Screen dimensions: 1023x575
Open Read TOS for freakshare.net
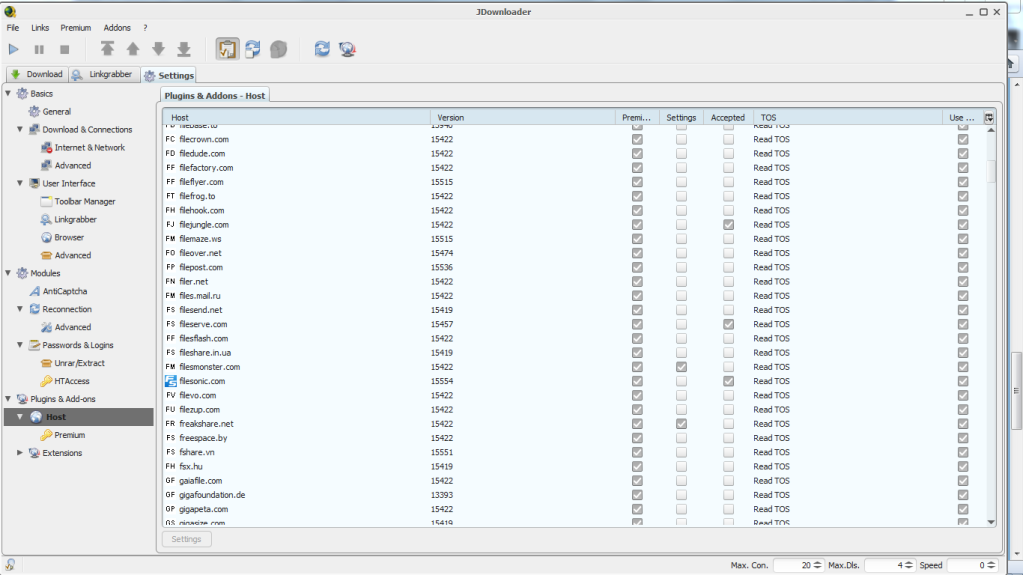pyautogui.click(x=771, y=424)
